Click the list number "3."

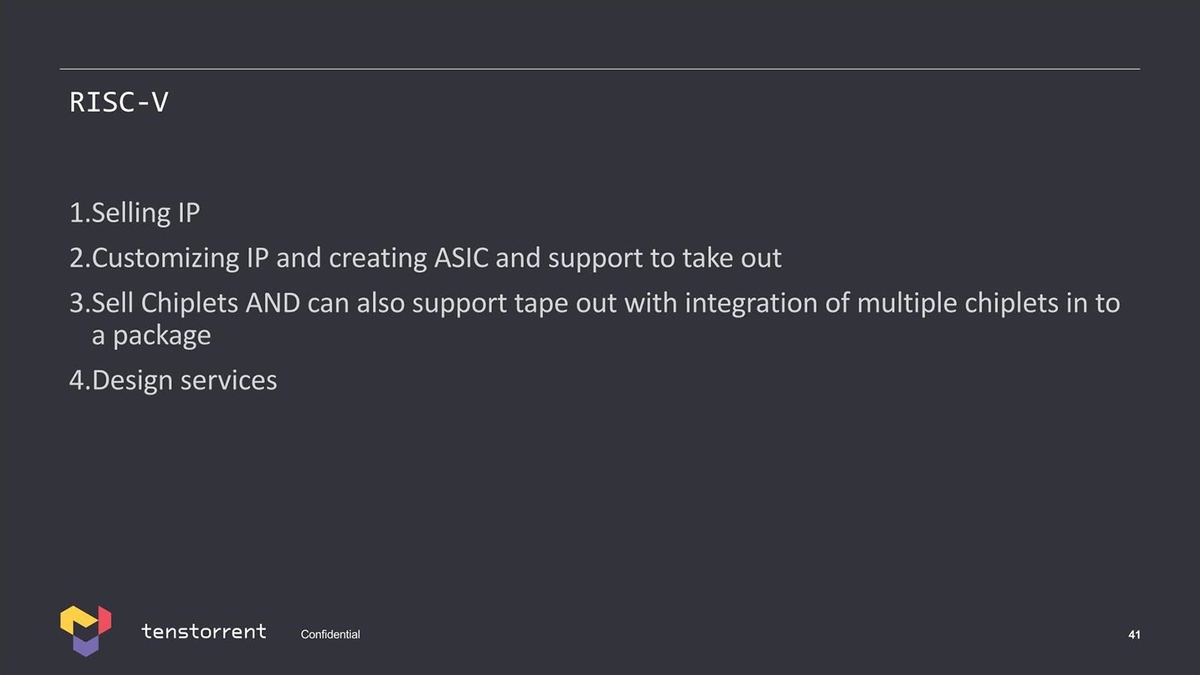point(80,303)
